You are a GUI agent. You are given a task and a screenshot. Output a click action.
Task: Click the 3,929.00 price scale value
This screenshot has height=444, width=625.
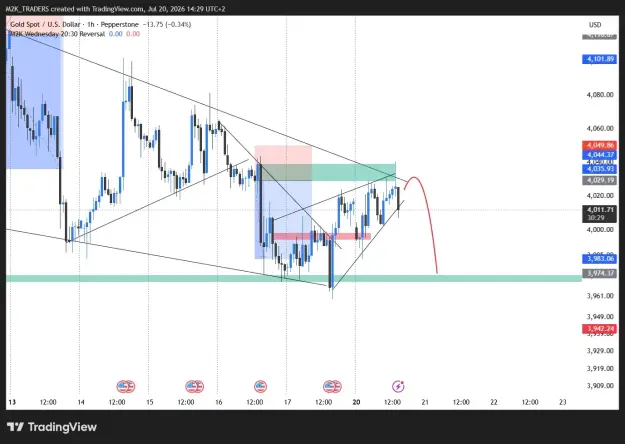[600, 351]
